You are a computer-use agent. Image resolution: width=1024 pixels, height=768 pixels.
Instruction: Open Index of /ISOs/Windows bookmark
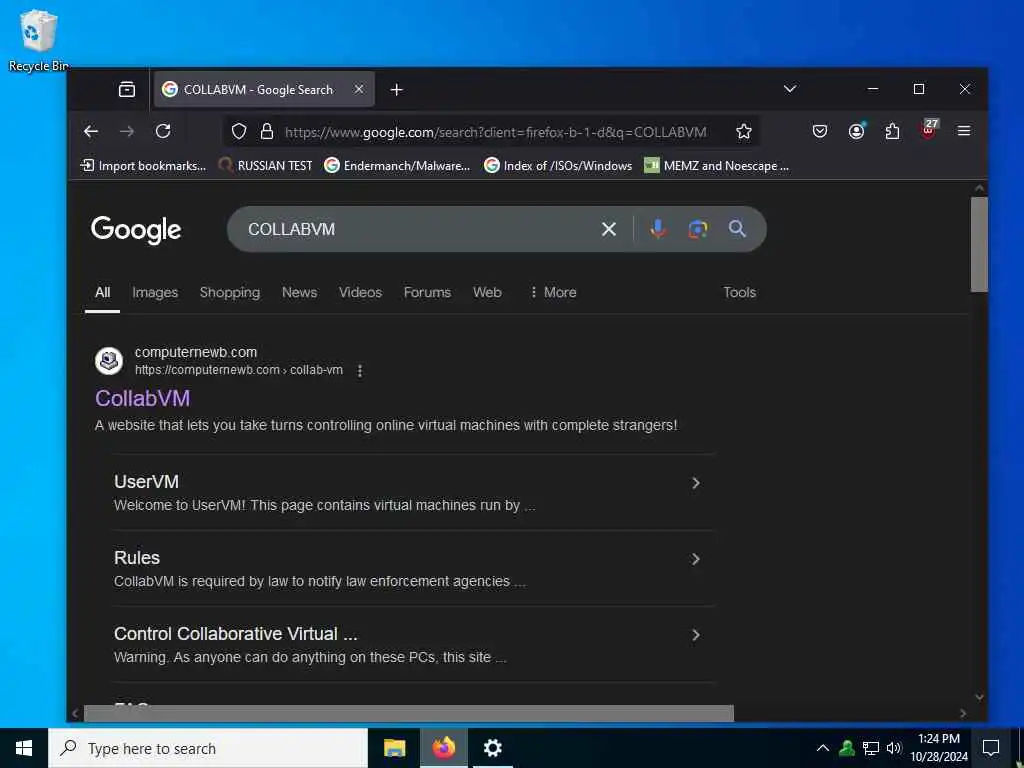pyautogui.click(x=558, y=166)
